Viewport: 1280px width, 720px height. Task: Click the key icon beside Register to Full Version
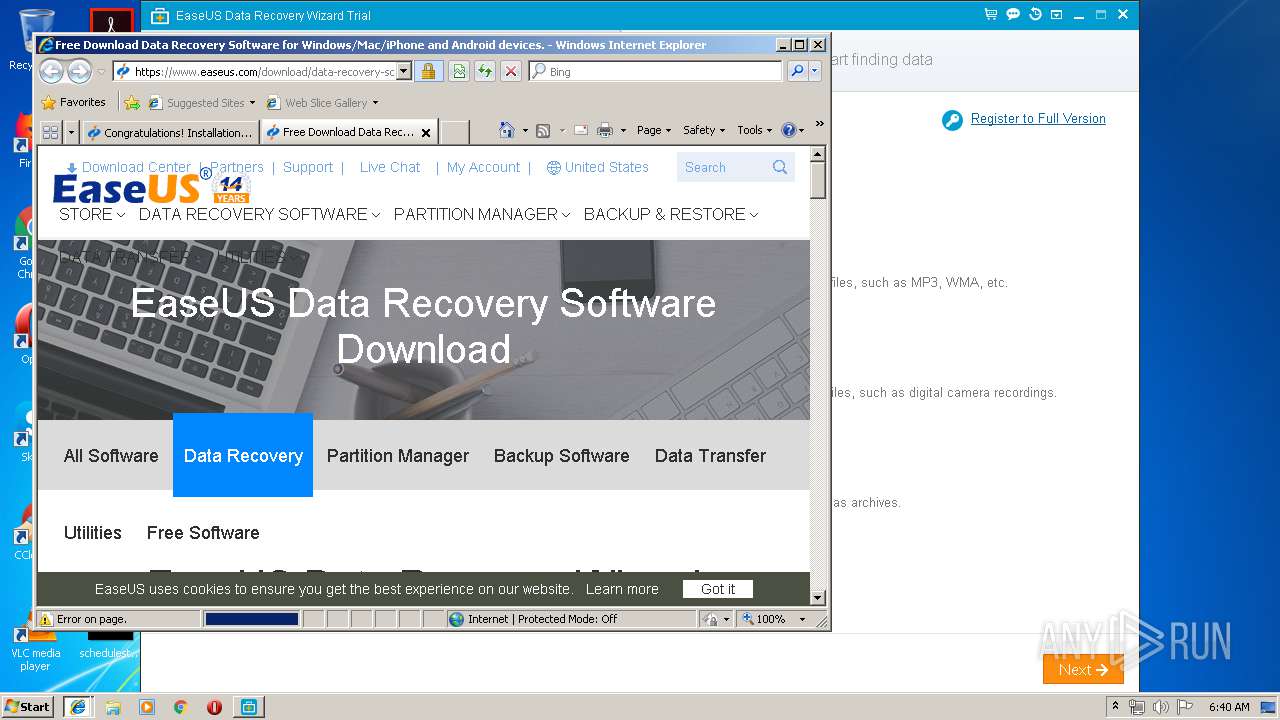pyautogui.click(x=952, y=120)
